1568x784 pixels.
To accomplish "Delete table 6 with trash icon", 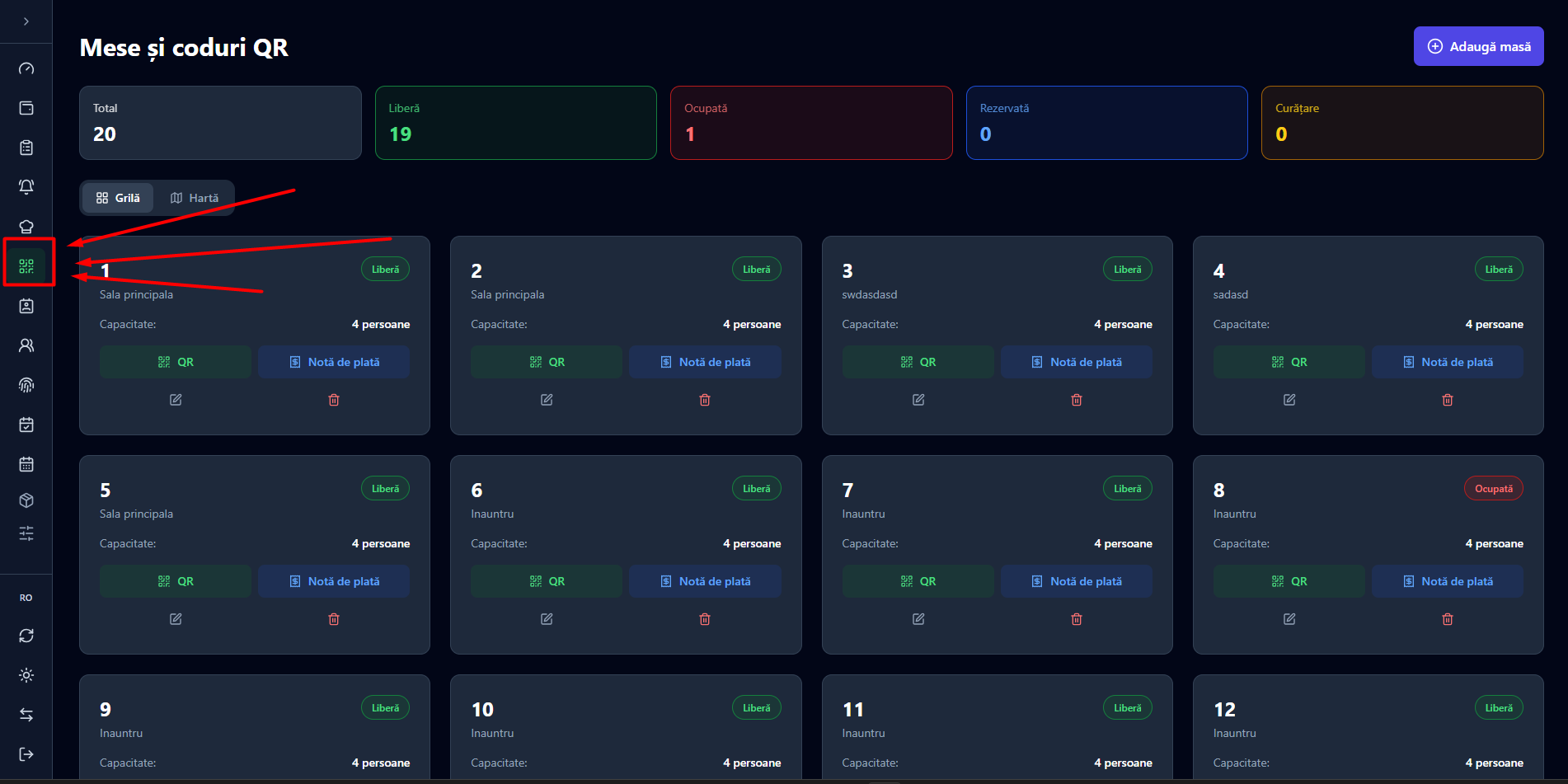I will [705, 619].
